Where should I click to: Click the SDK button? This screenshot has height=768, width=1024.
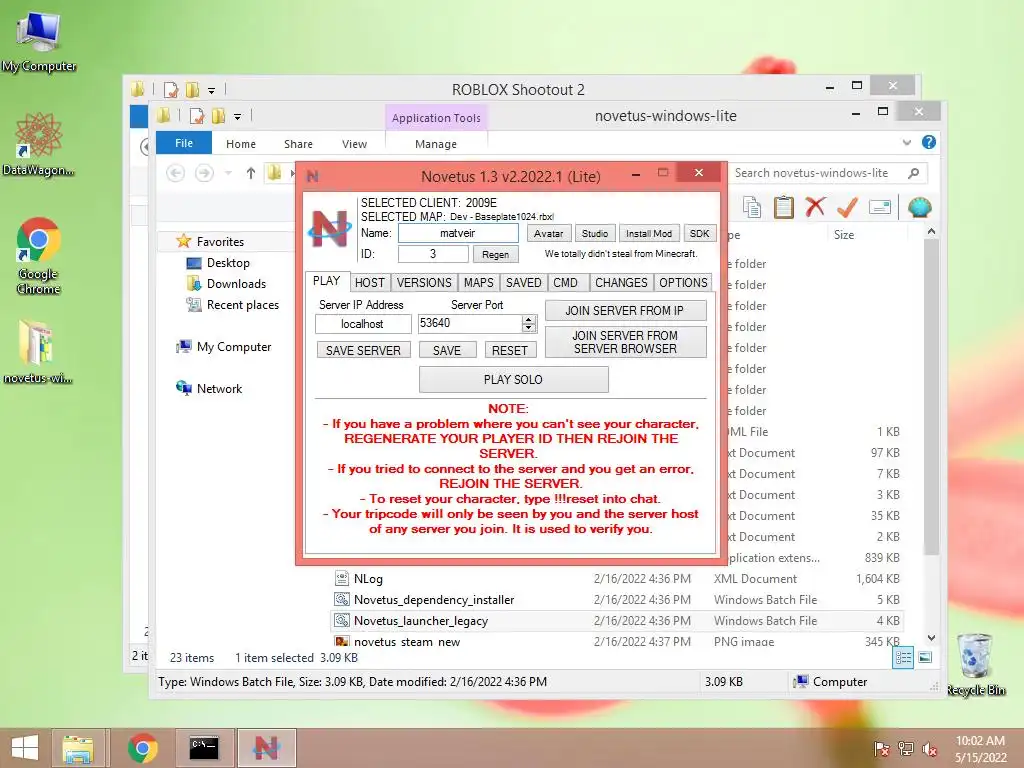(699, 233)
